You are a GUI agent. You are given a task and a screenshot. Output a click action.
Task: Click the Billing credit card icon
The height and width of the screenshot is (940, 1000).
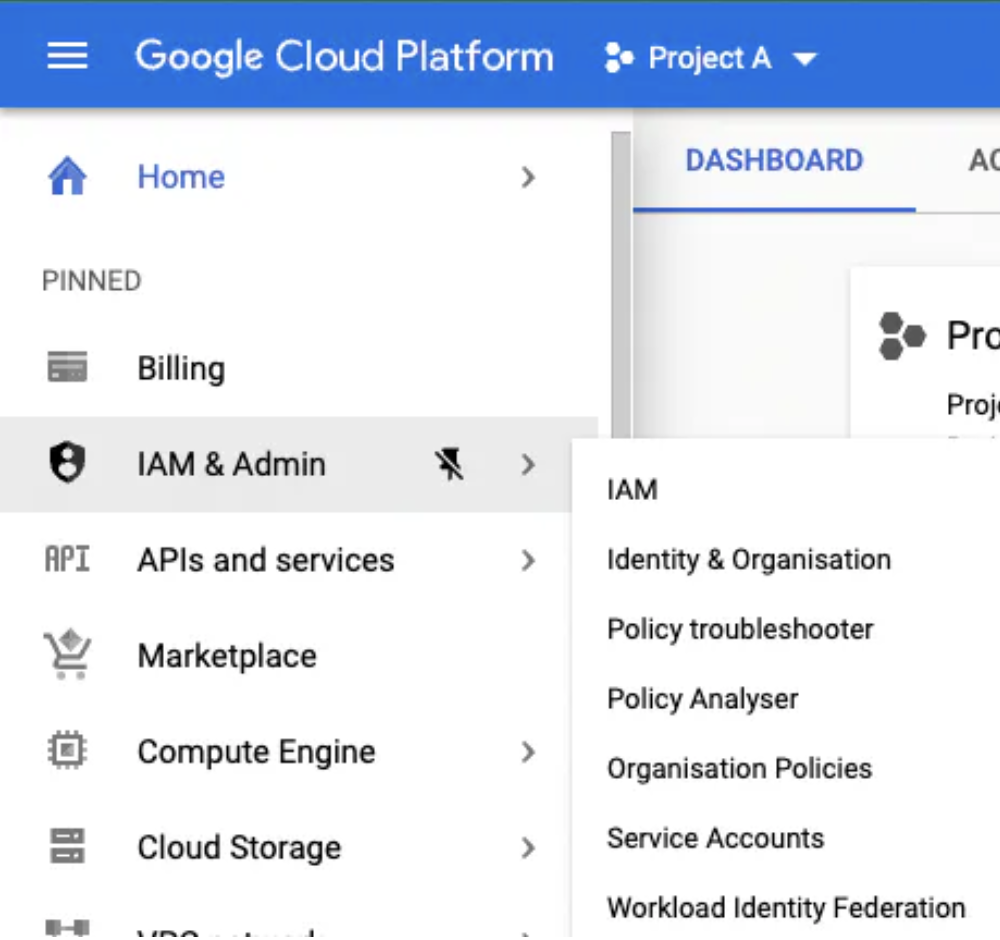pyautogui.click(x=67, y=368)
